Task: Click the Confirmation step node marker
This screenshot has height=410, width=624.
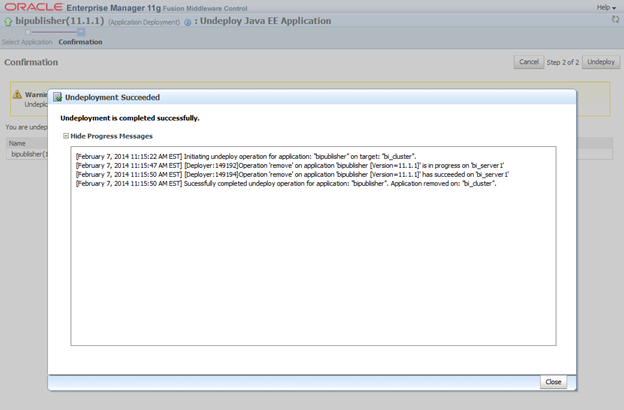Action: click(80, 32)
